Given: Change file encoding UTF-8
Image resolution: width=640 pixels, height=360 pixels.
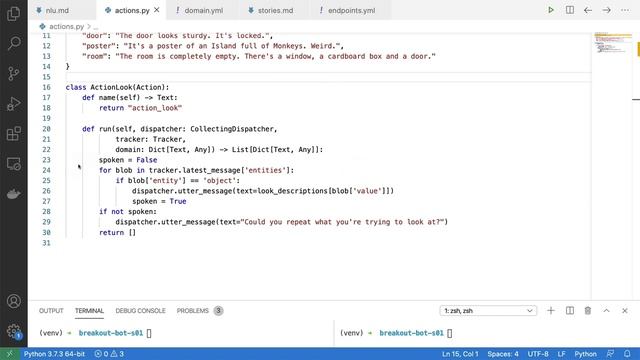Looking at the screenshot, I should coord(538,354).
